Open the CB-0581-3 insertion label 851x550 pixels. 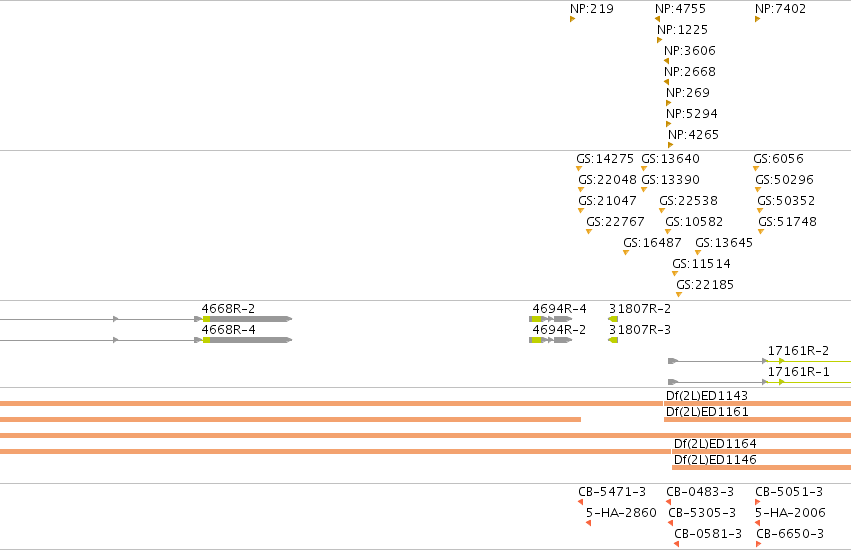pos(708,534)
